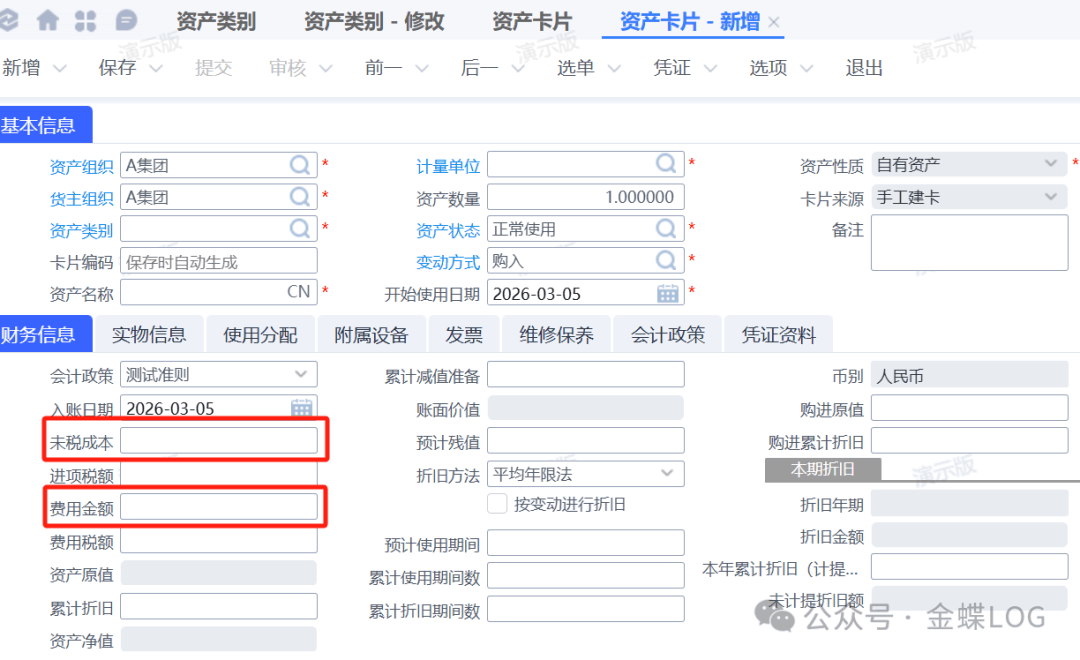1080x660 pixels.
Task: Open the 会计政策 dropdown list
Action: [x=300, y=375]
